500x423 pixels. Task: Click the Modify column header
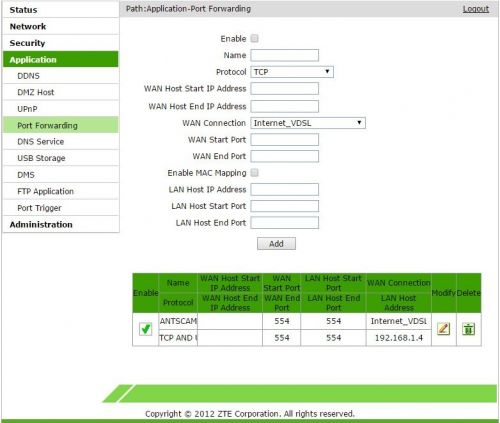coord(444,293)
